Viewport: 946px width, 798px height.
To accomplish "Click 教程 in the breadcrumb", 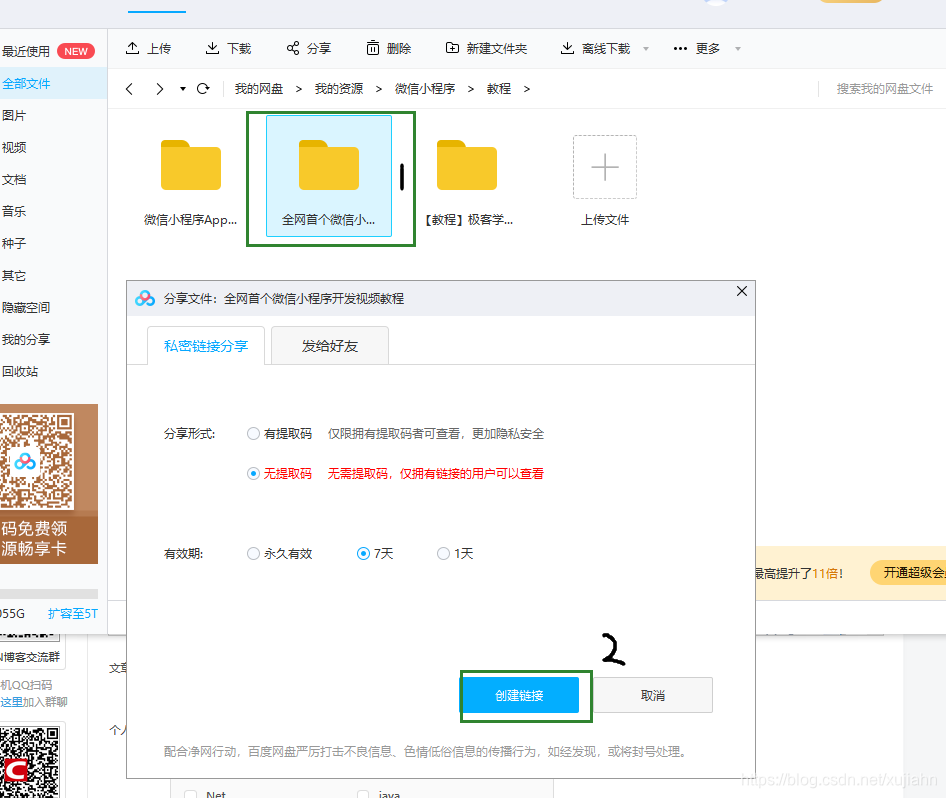I will (x=499, y=89).
